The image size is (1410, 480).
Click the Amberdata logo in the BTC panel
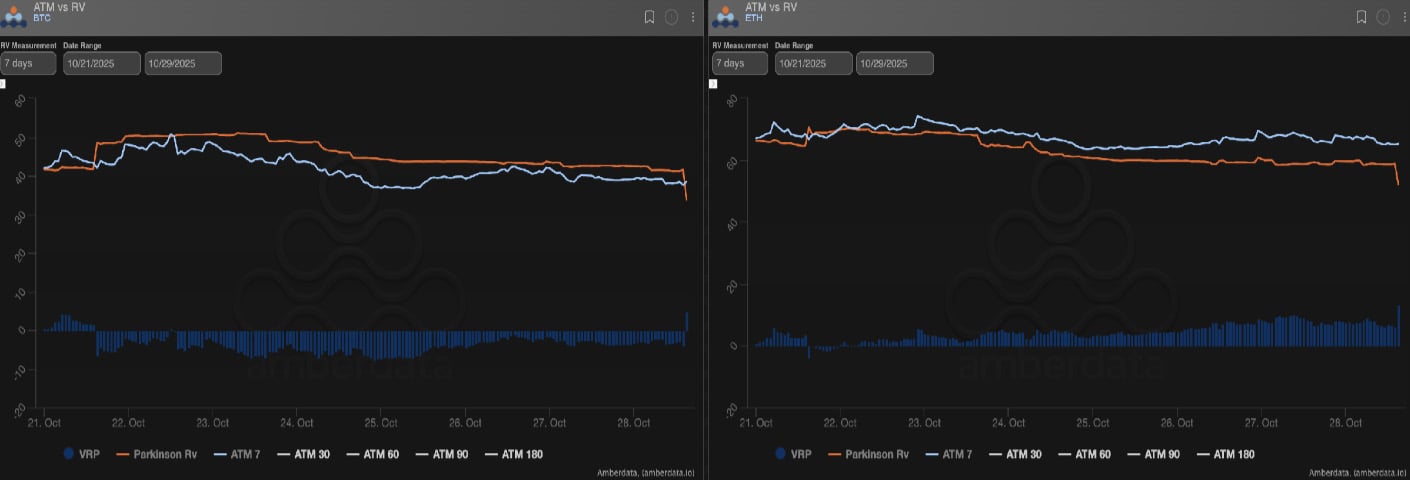pos(15,16)
